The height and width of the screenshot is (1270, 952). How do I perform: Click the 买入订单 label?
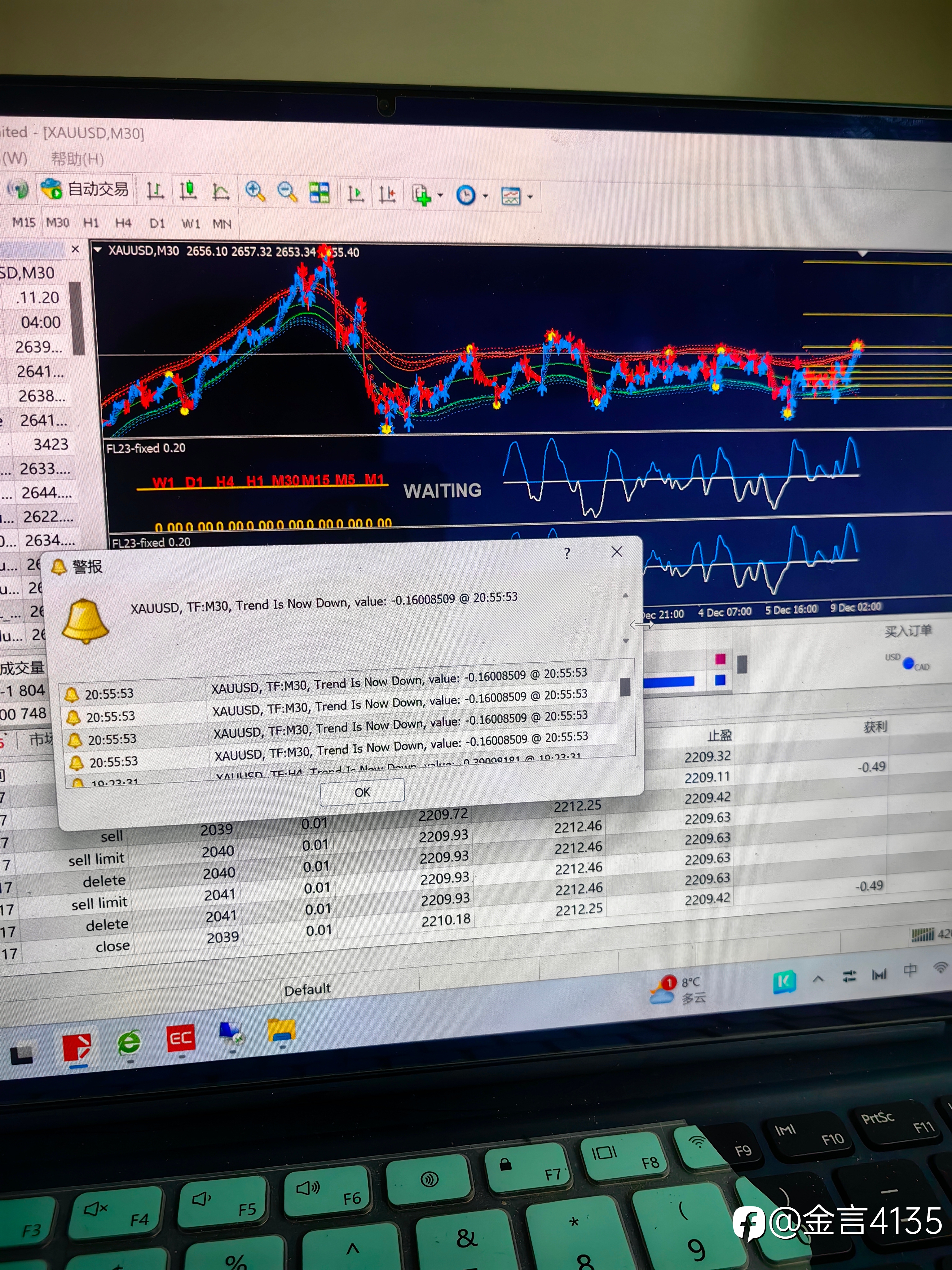tap(908, 631)
